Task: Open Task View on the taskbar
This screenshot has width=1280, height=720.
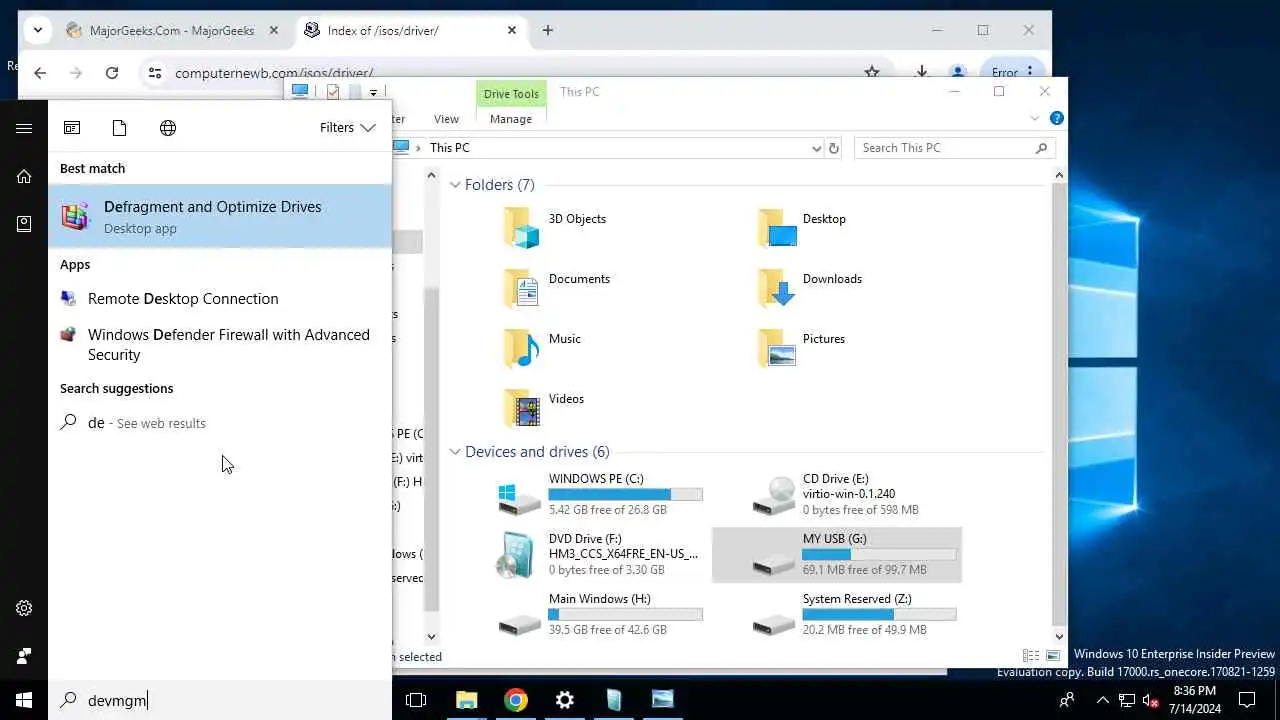Action: pyautogui.click(x=416, y=700)
